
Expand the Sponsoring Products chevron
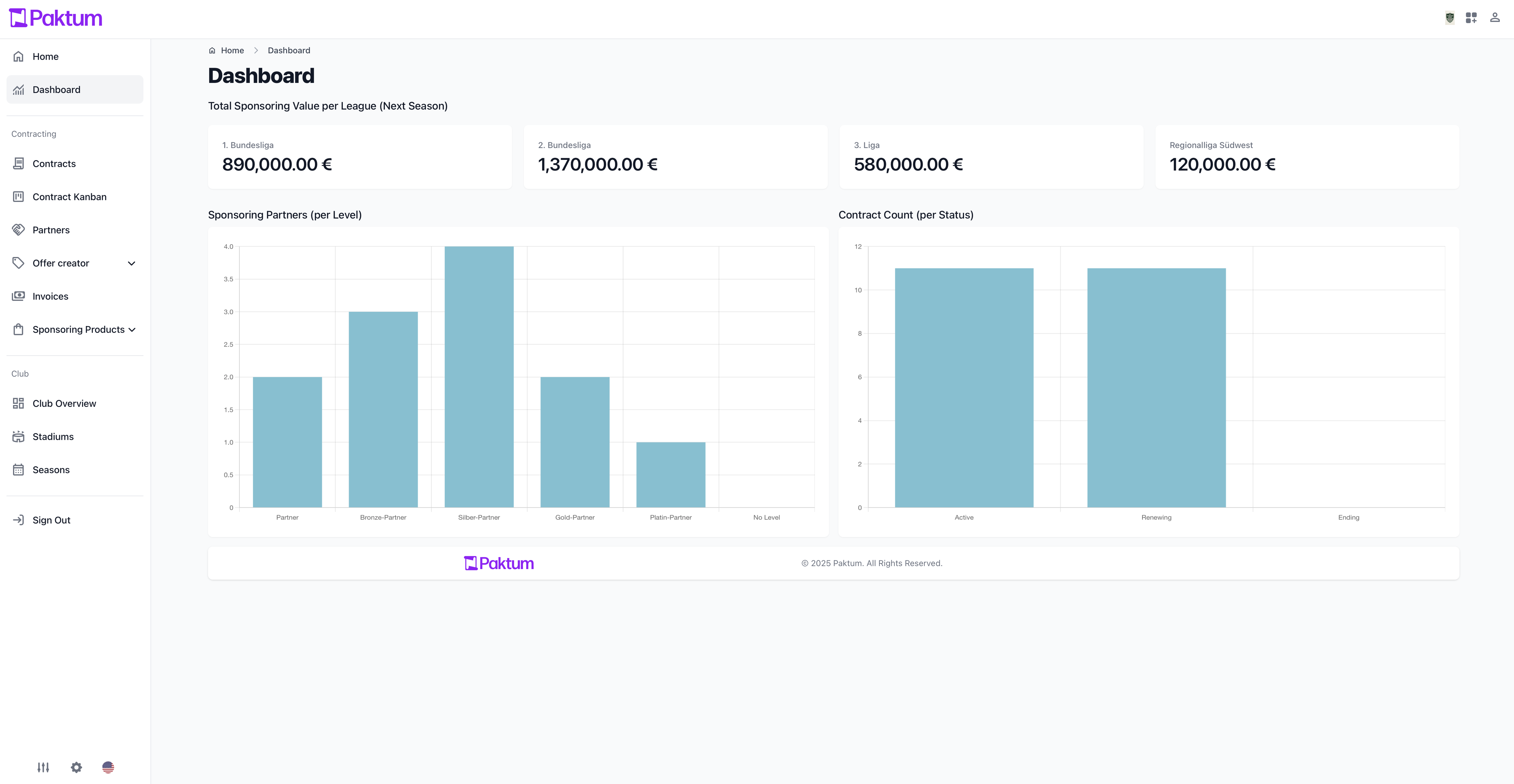132,330
